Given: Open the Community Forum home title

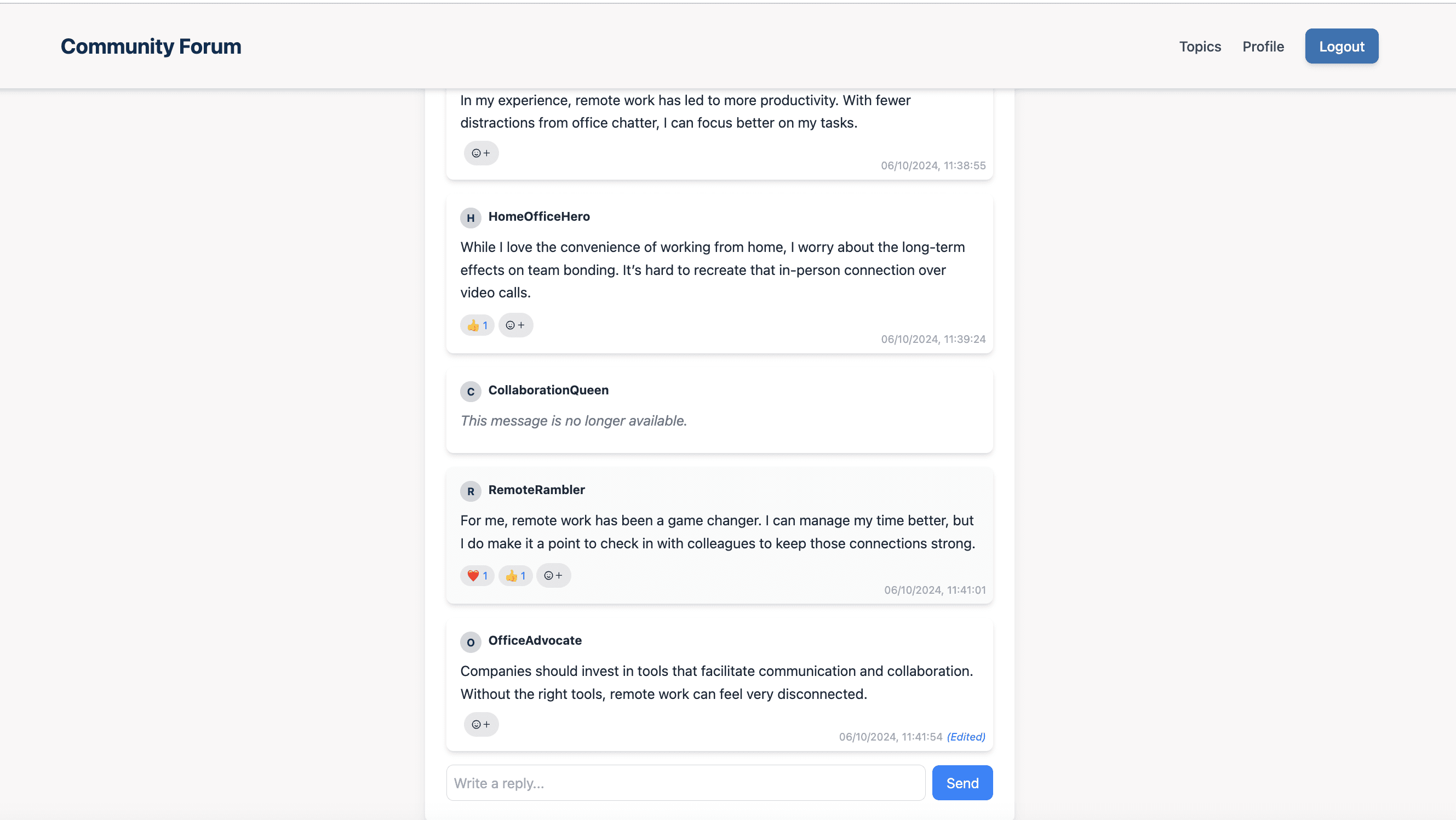Looking at the screenshot, I should tap(151, 47).
